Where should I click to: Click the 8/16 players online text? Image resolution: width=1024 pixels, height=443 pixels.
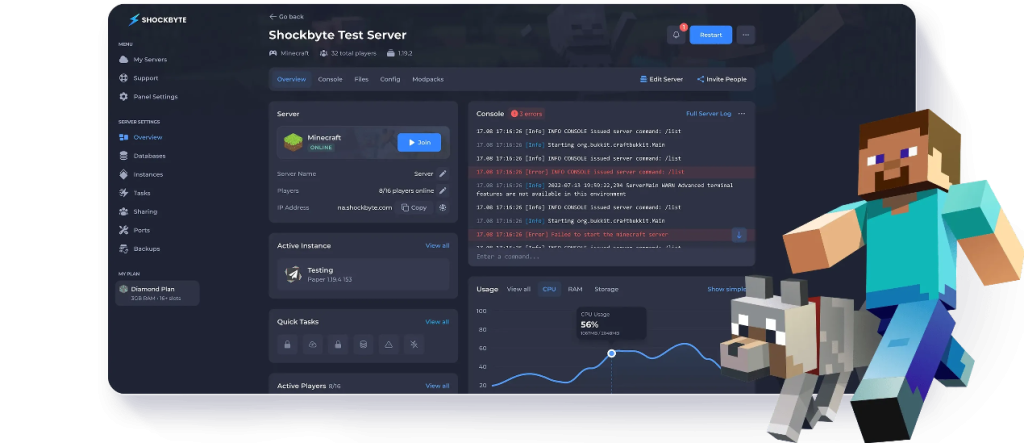point(406,191)
